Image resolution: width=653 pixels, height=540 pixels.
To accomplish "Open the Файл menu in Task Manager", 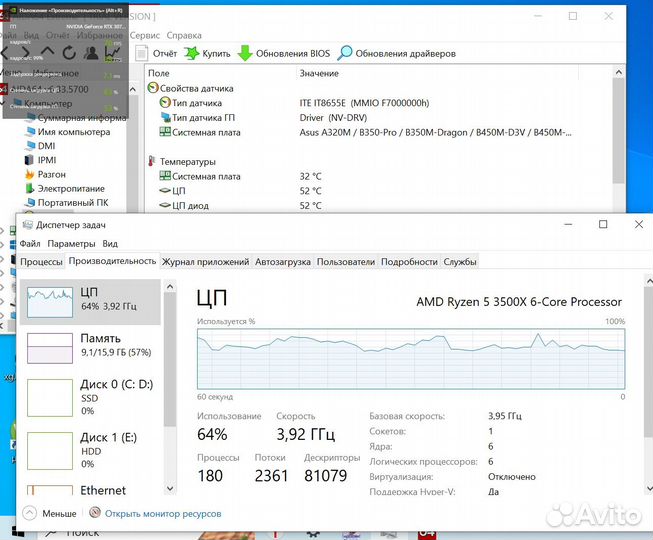I will 30,244.
